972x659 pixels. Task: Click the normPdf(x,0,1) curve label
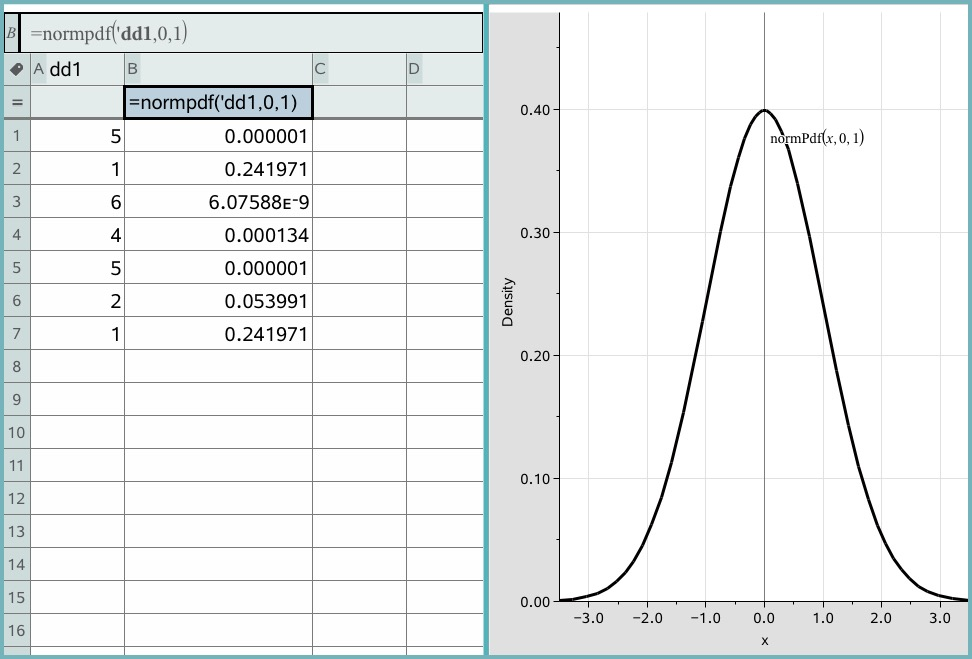(x=816, y=138)
